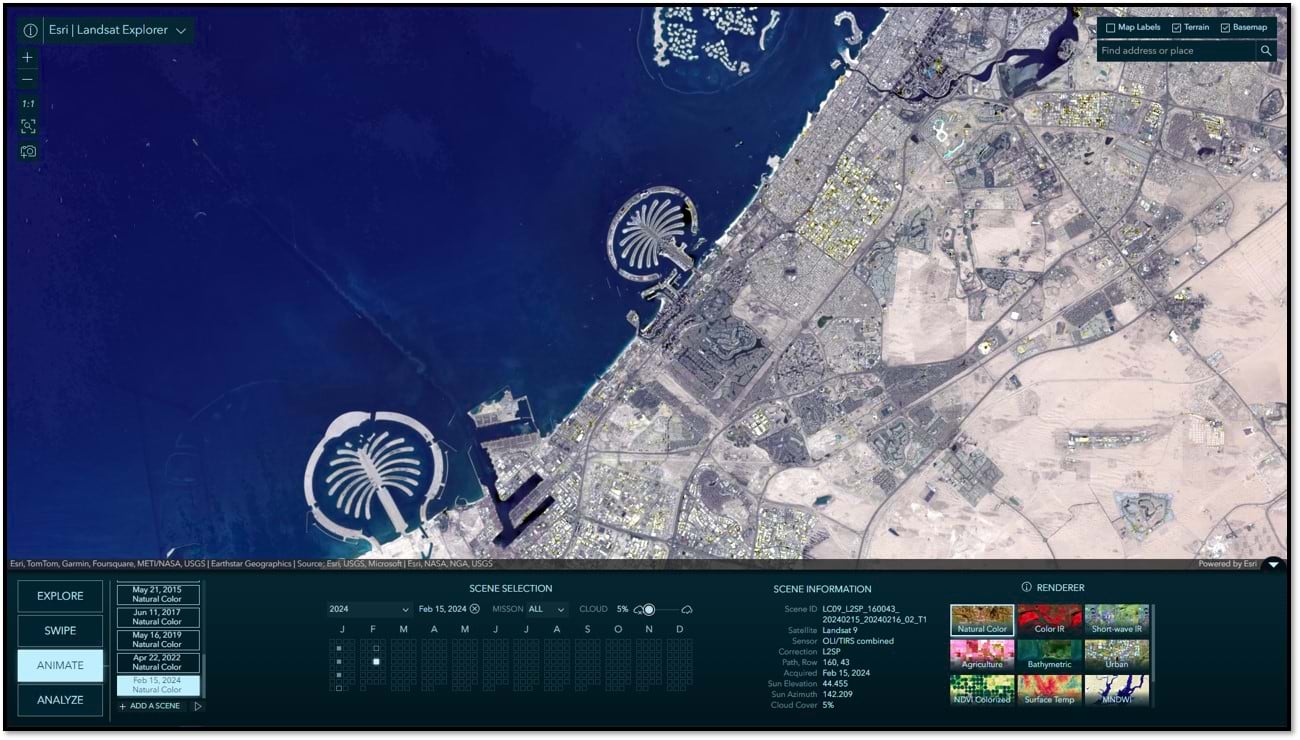This screenshot has height=740, width=1300.
Task: Switch to the Surface Temp renderer
Action: tap(1049, 691)
